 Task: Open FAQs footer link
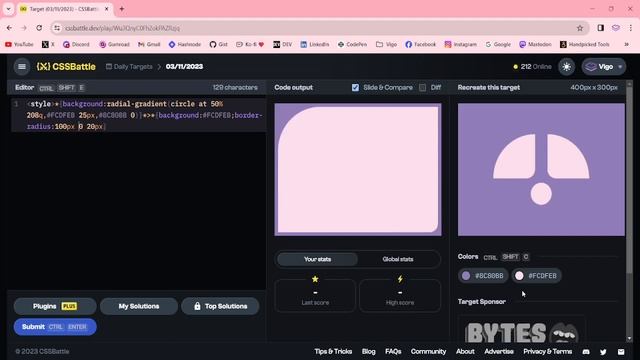tap(393, 351)
